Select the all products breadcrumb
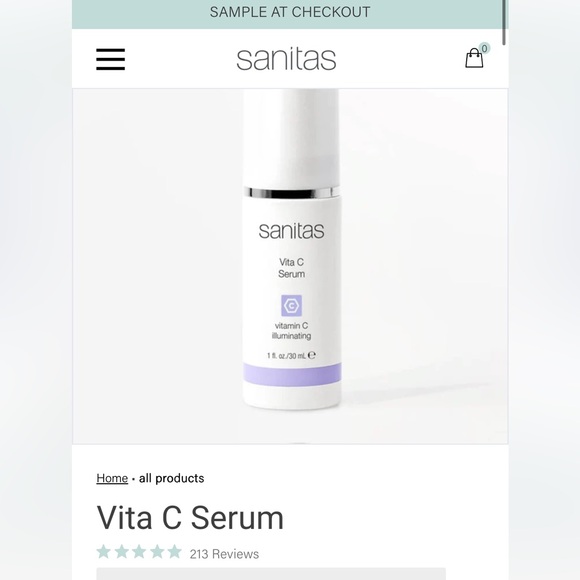Viewport: 580px width, 580px height. coord(172,478)
